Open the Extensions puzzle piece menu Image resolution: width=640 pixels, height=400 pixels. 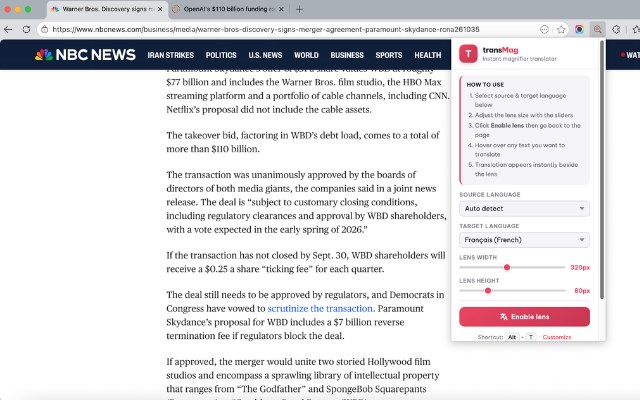616,29
